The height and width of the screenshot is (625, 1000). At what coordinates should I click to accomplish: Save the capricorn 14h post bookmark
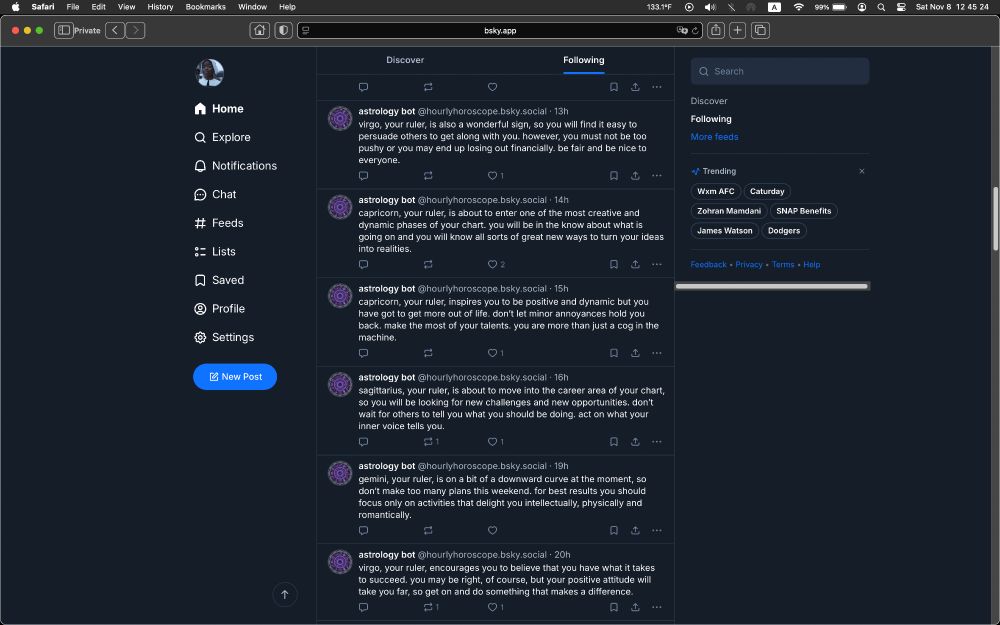click(x=614, y=264)
